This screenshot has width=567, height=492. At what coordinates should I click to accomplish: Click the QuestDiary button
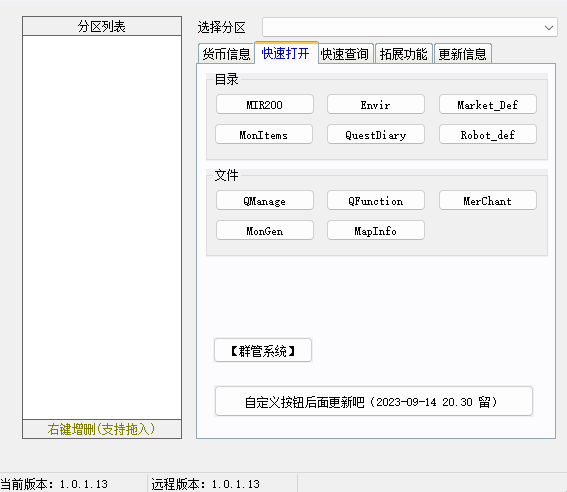pos(376,135)
